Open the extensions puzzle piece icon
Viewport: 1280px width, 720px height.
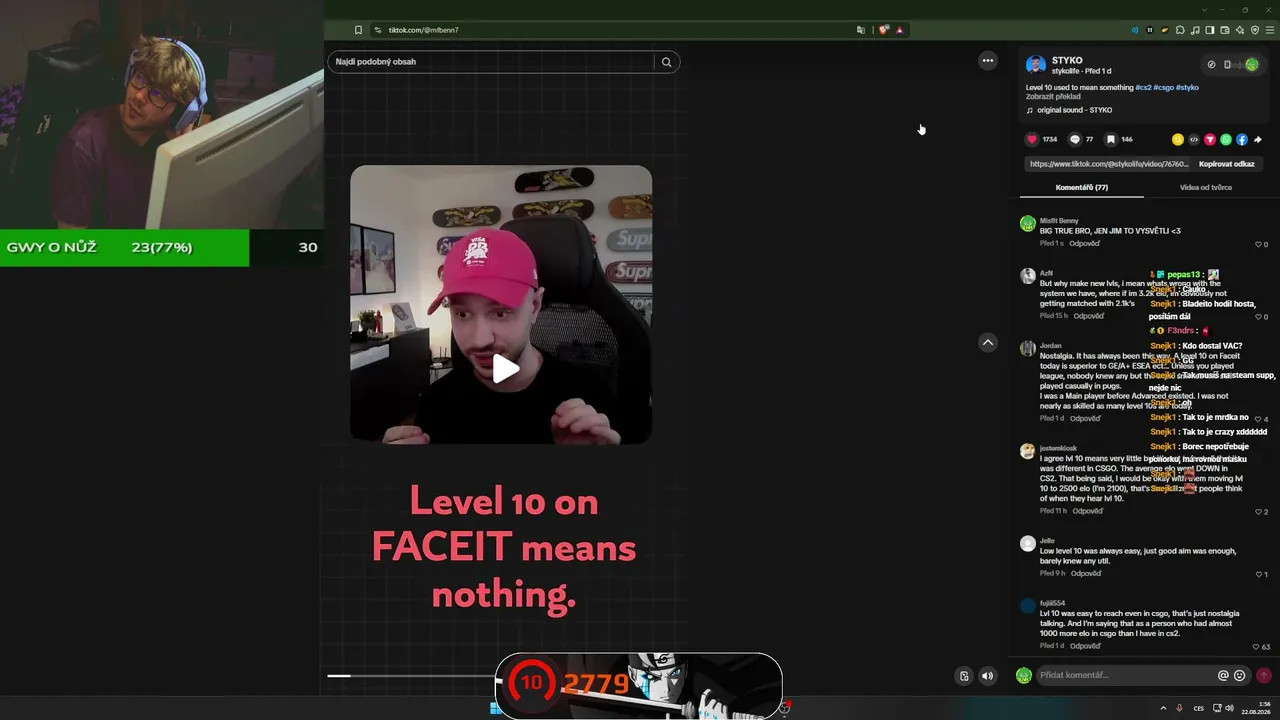click(x=1180, y=30)
